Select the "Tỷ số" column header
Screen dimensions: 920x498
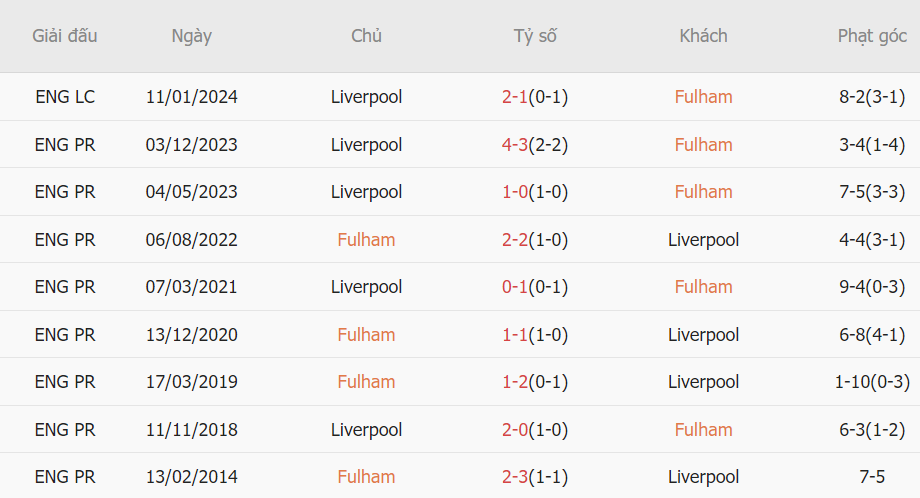click(535, 36)
